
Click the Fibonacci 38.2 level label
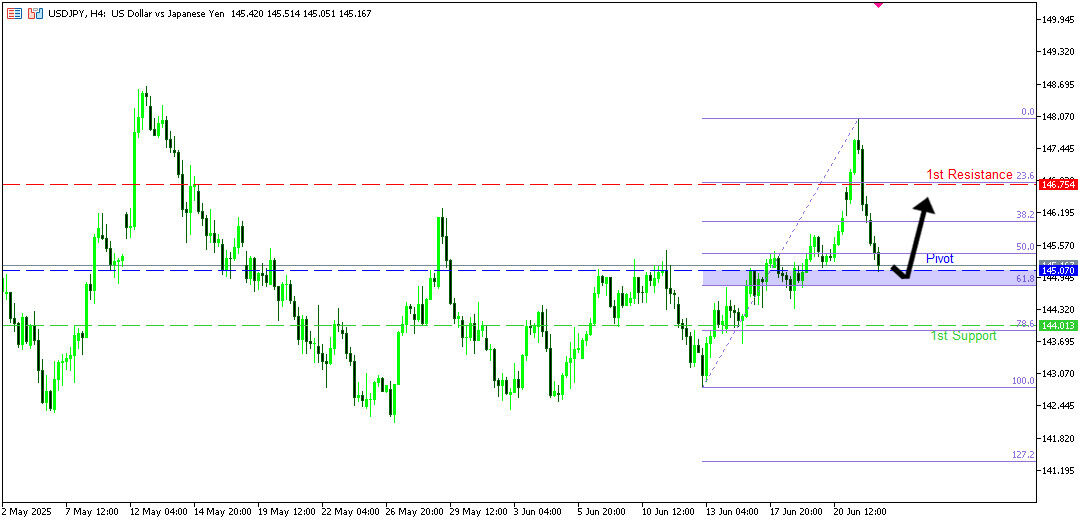1025,215
